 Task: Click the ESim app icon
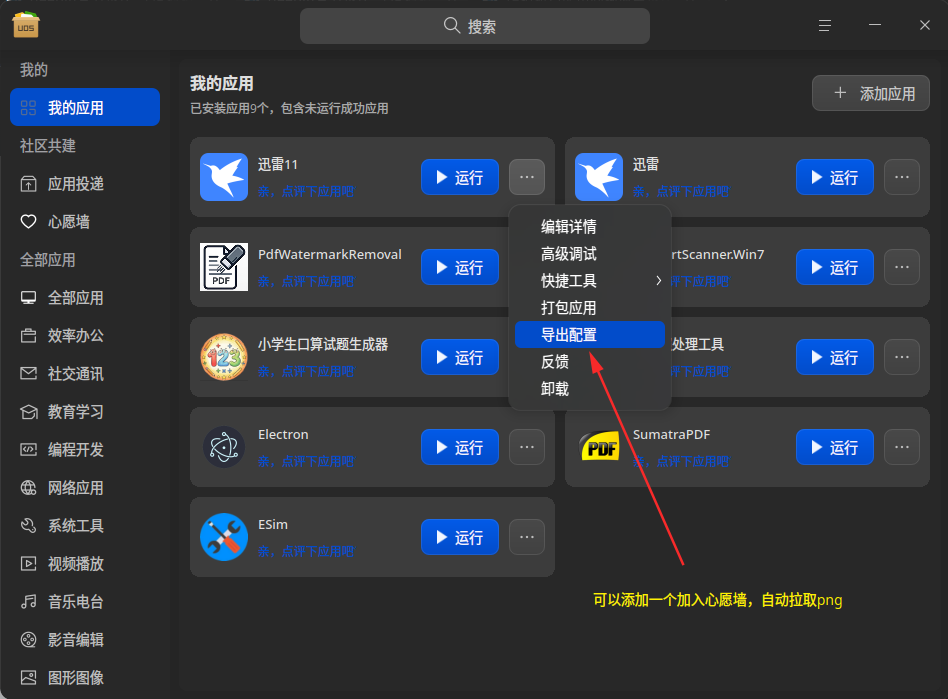[x=224, y=537]
